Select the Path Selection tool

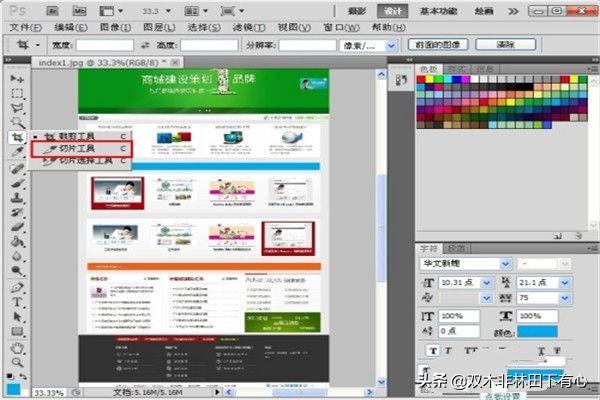(x=17, y=317)
